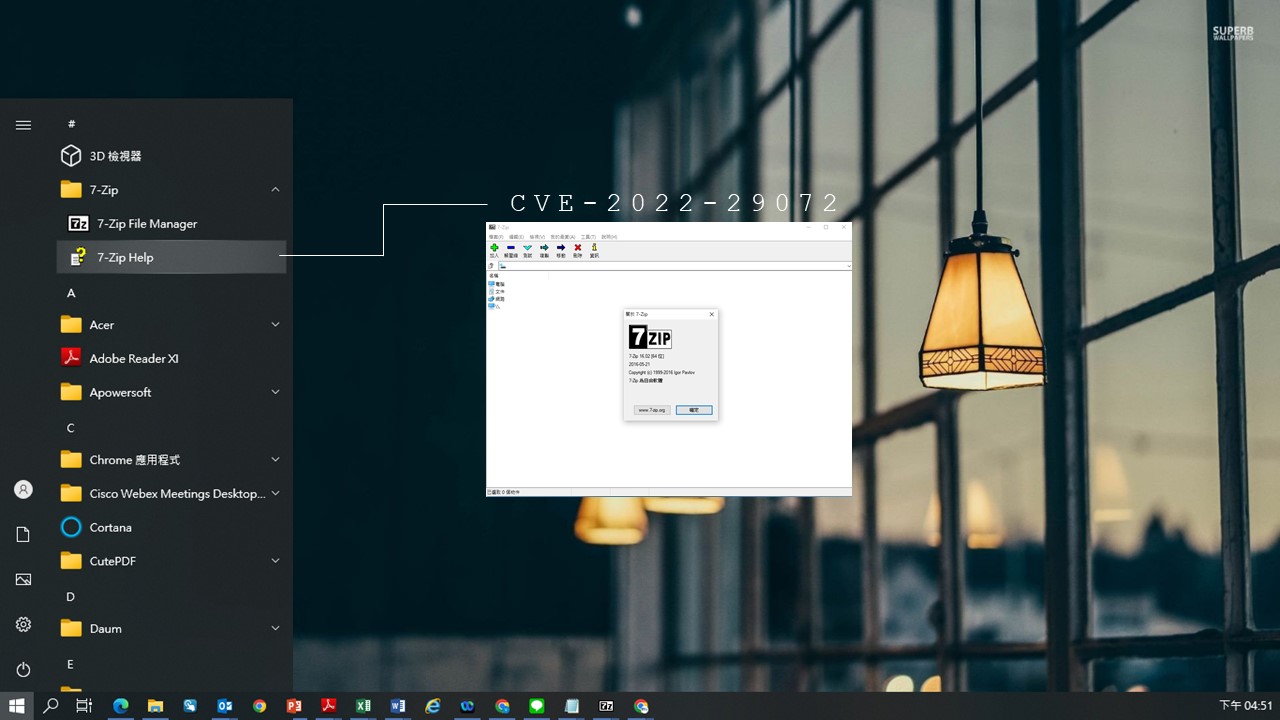This screenshot has width=1280, height=720.
Task: Select the 文件 Documents item in 7-Zip list
Action: pos(497,291)
